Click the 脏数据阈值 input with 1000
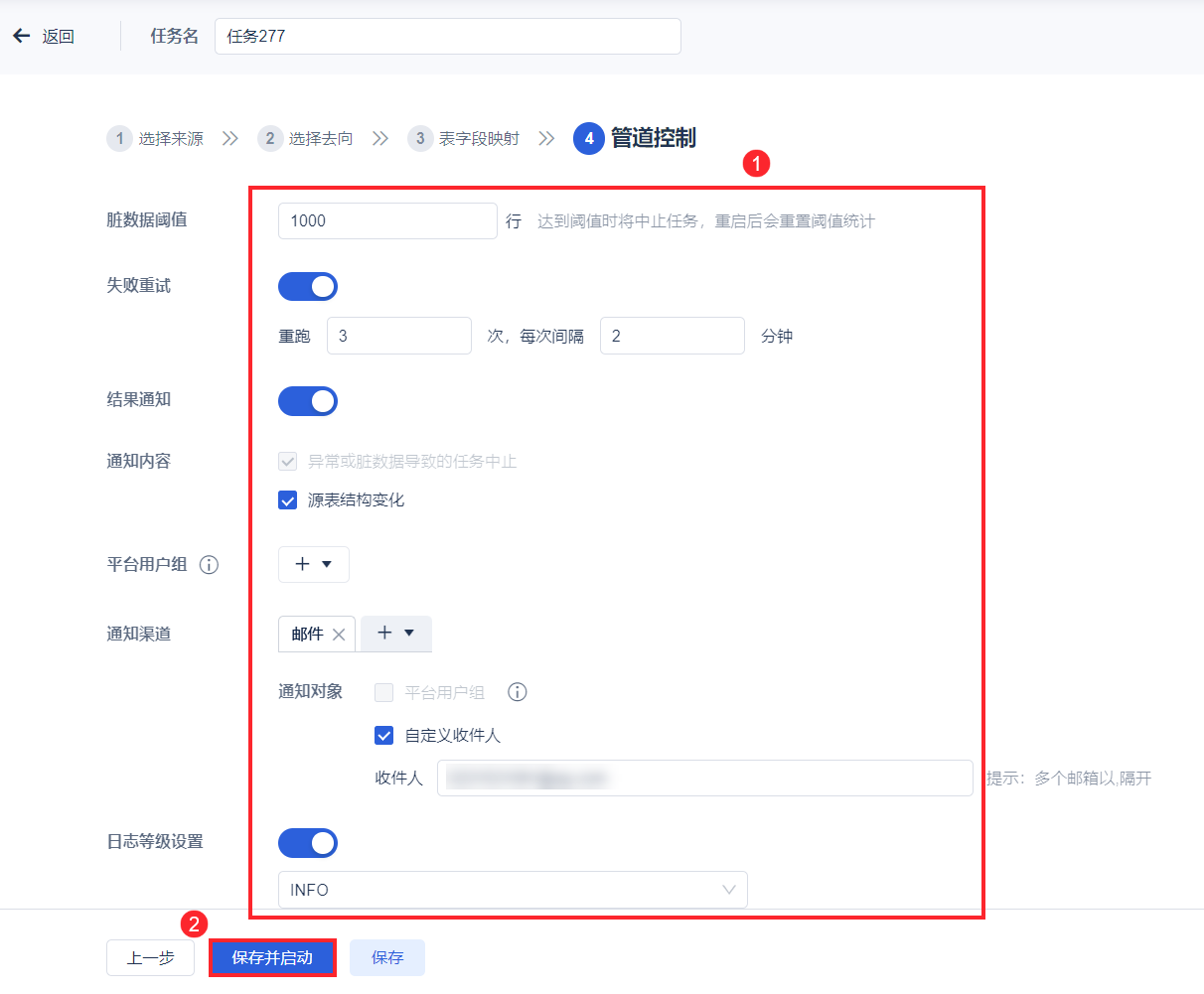This screenshot has height=994, width=1204. (x=387, y=220)
